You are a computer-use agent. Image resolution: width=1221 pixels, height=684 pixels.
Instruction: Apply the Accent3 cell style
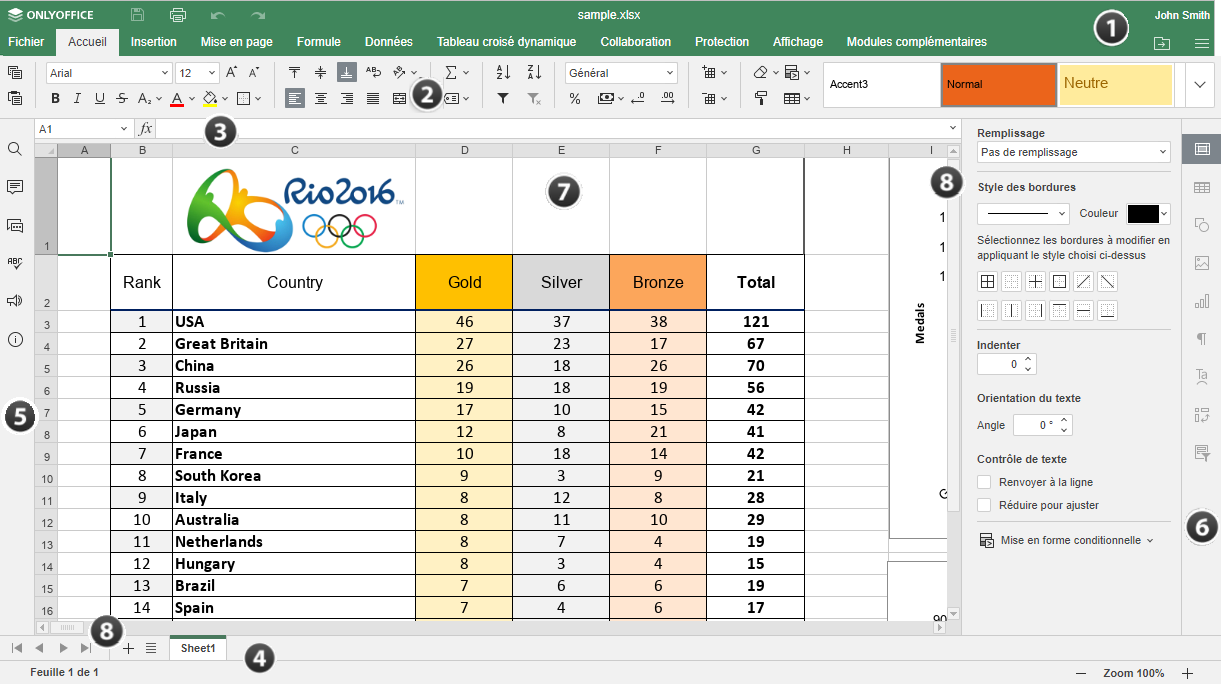click(x=881, y=85)
